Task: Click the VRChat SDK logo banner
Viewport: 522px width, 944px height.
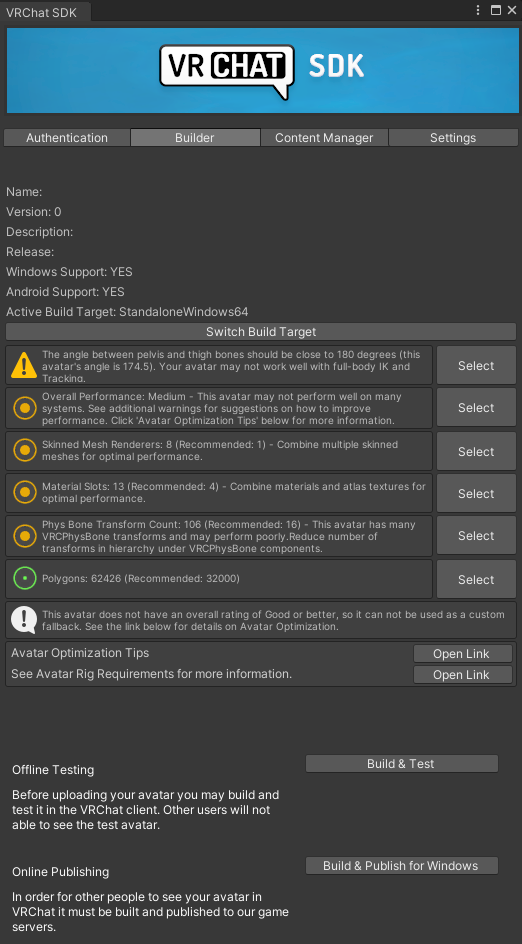Action: point(262,70)
